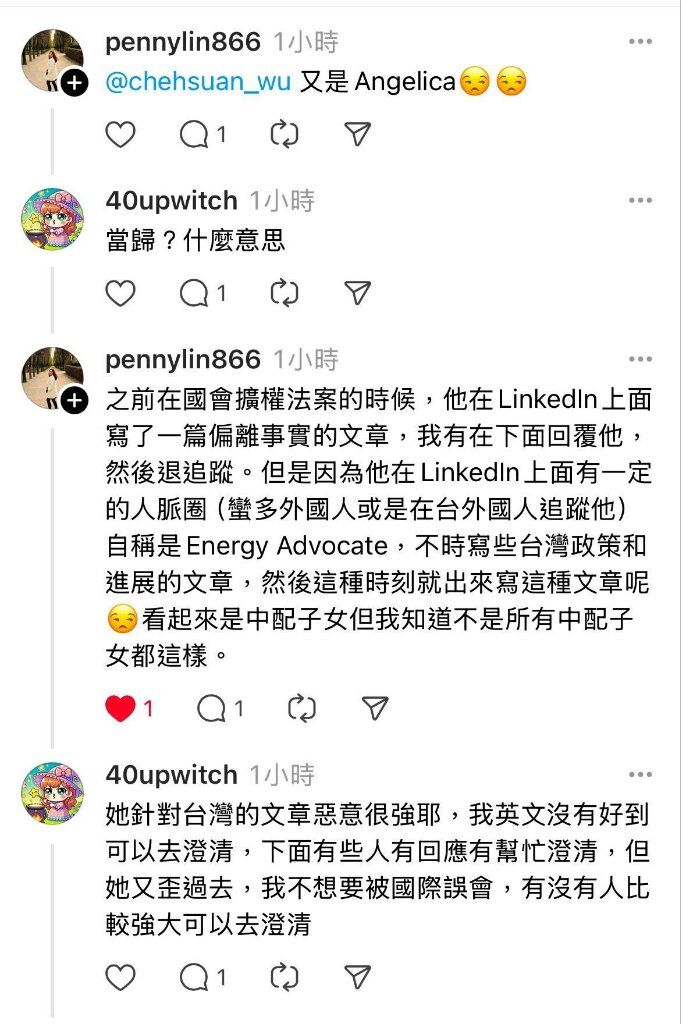Viewport: 681px width, 1024px height.
Task: Repost 40upwitch's 當歸 comment
Action: (285, 293)
